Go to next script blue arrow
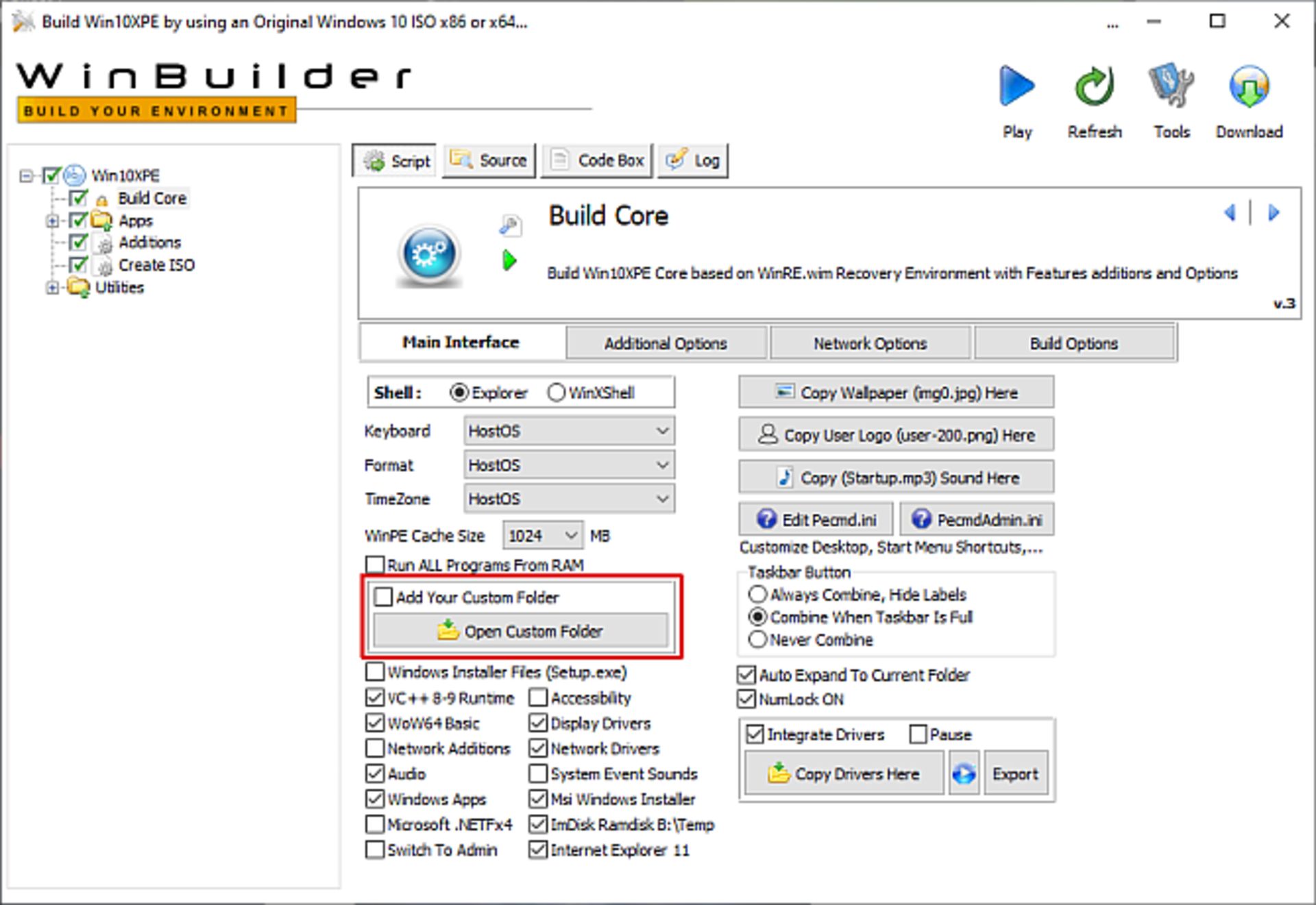Screen dimensions: 1316x905 click(x=1274, y=213)
